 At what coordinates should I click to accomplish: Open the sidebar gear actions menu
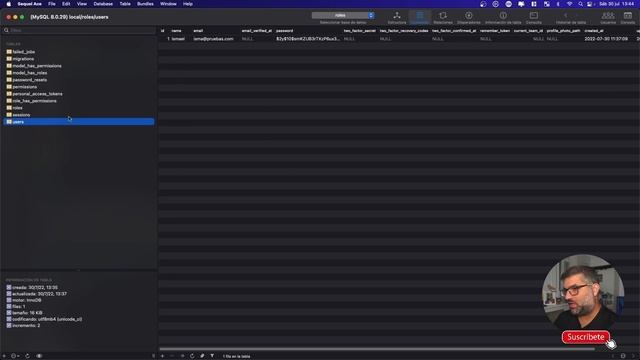click(x=14, y=356)
